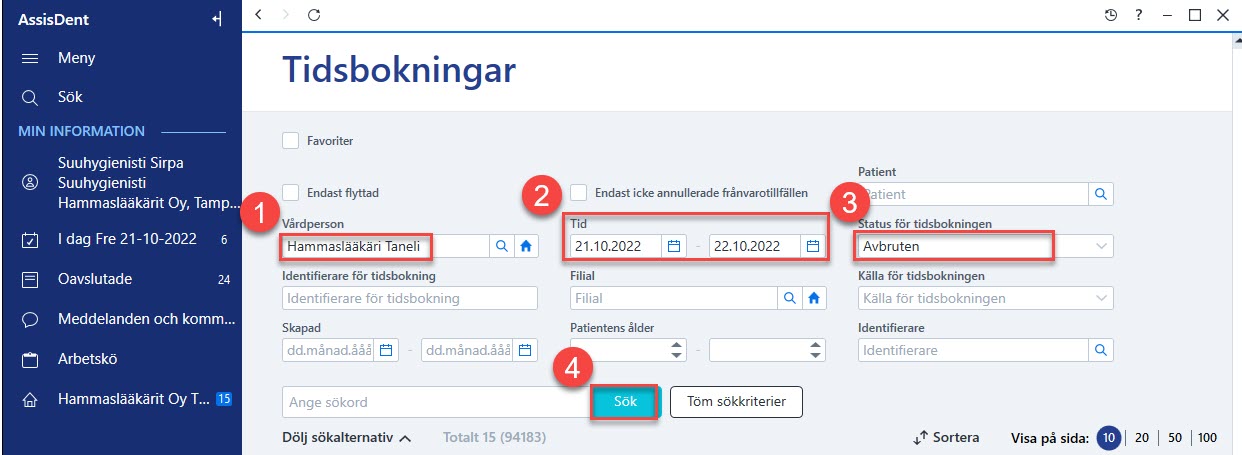Click the Tidsbokningar page heading
Viewport: 1242px width, 455px height.
(x=399, y=70)
